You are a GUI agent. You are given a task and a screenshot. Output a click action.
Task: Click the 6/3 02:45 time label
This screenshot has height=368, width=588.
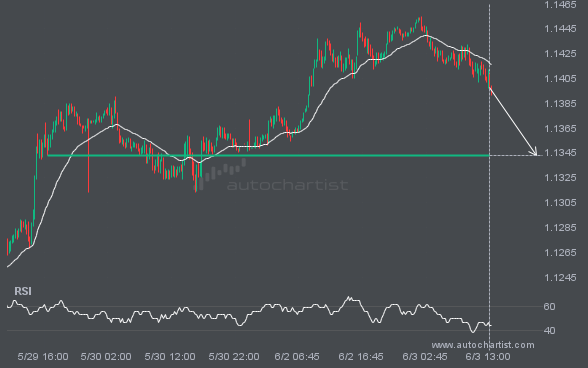pyautogui.click(x=425, y=356)
